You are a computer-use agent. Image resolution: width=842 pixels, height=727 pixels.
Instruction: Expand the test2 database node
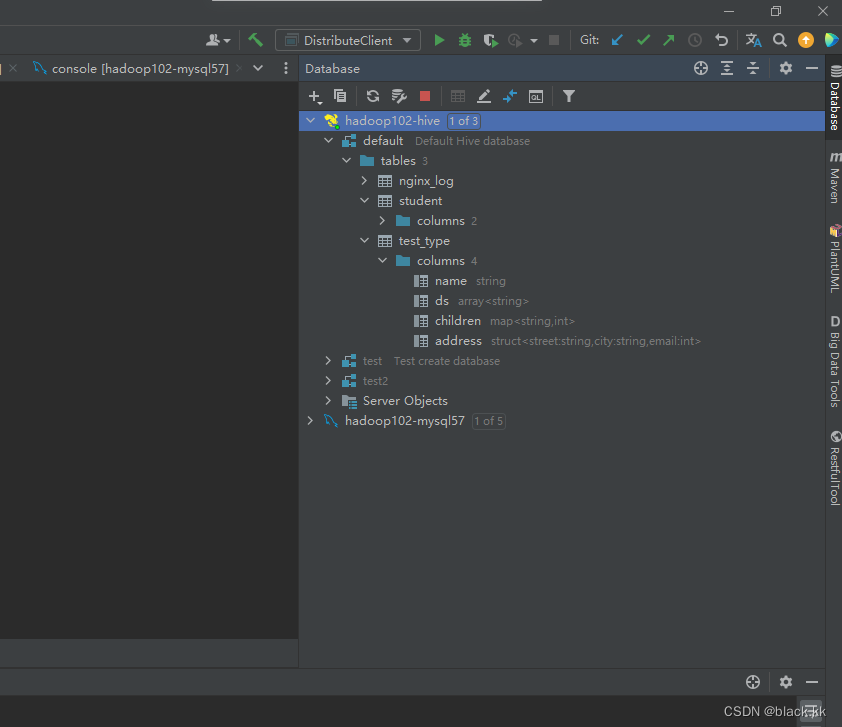(x=328, y=381)
